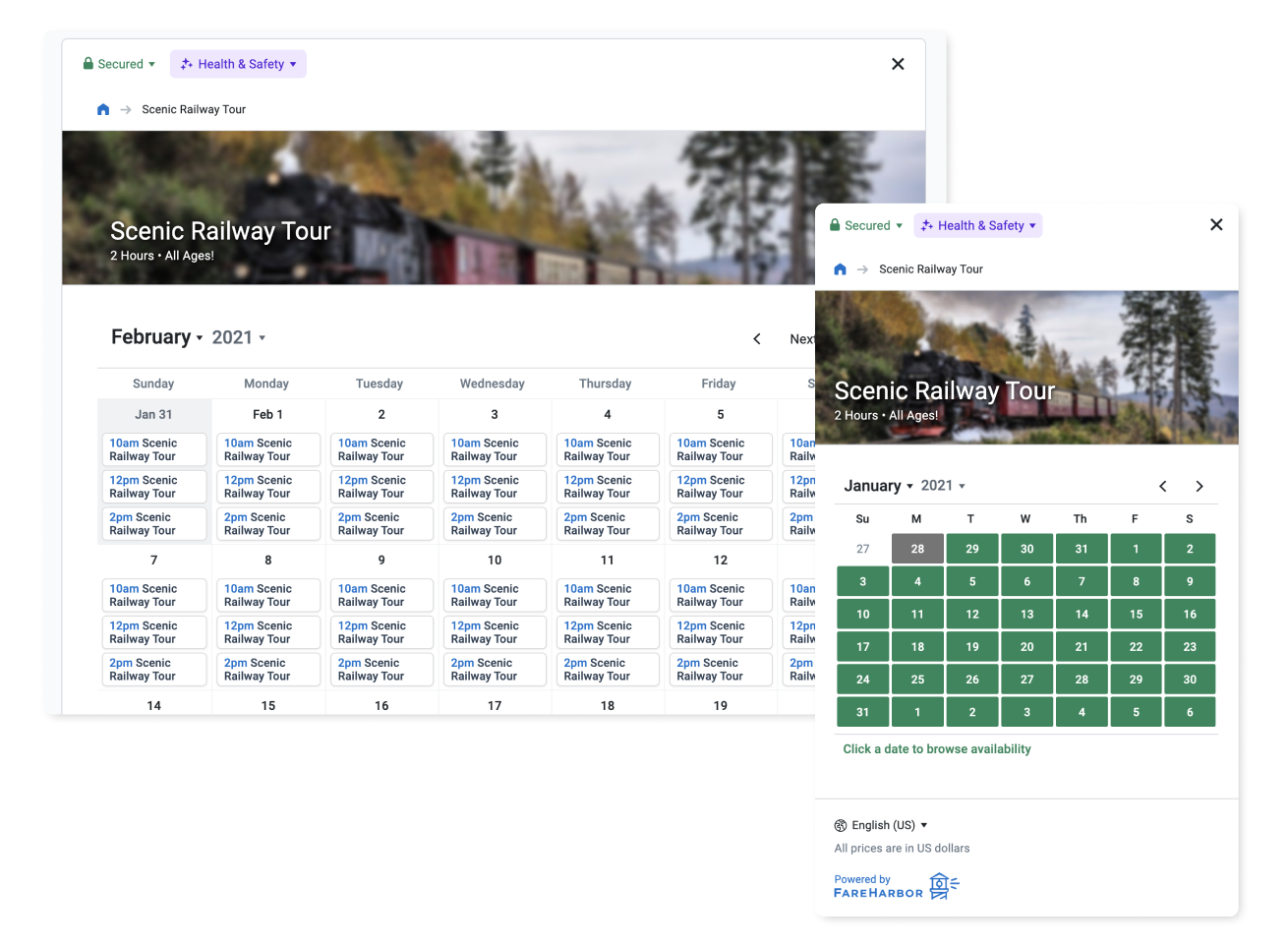Select date 31 in the small calendar's last row
The width and height of the screenshot is (1288, 948).
click(x=862, y=712)
